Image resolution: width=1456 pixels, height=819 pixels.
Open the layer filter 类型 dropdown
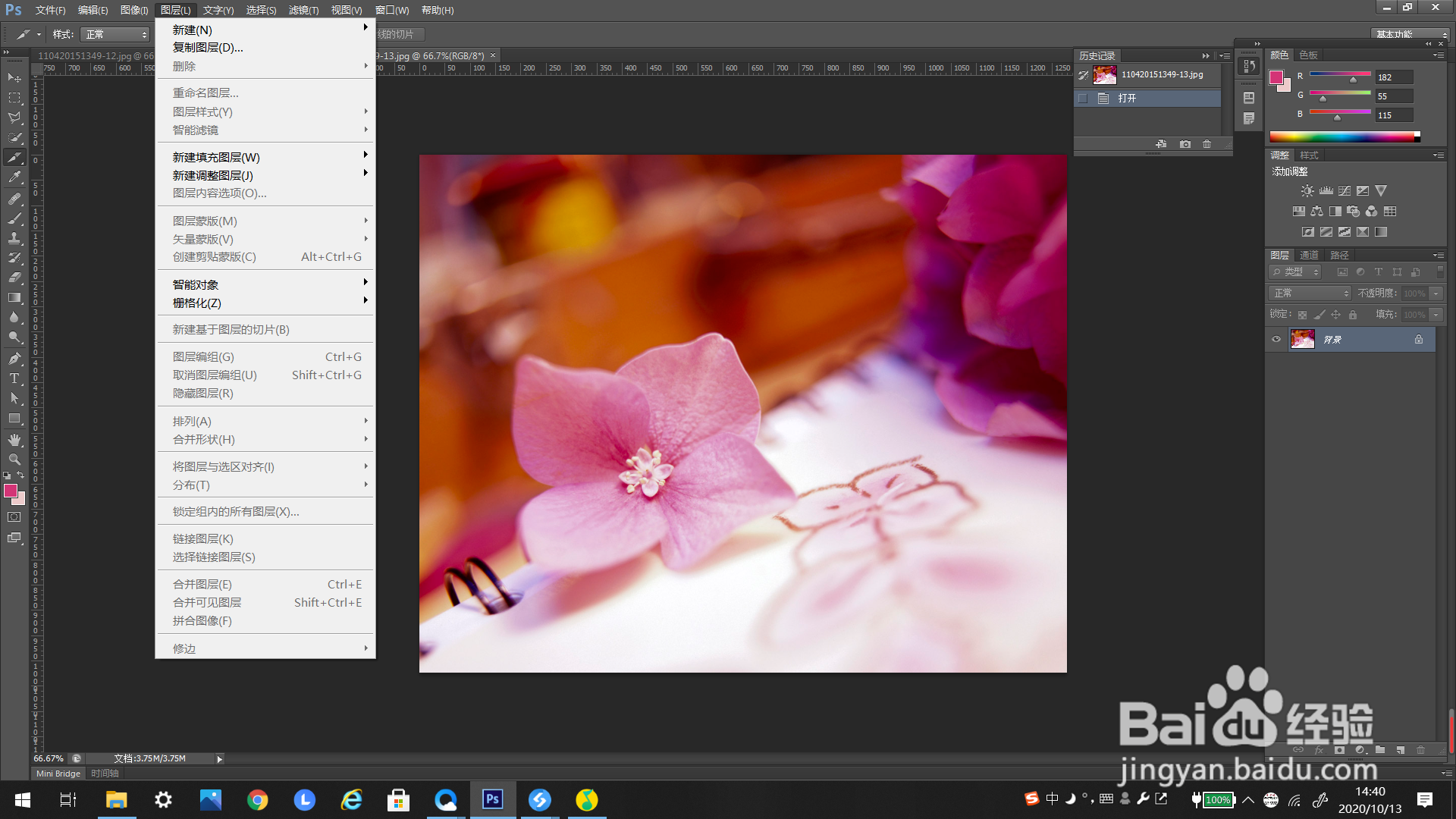(1296, 272)
